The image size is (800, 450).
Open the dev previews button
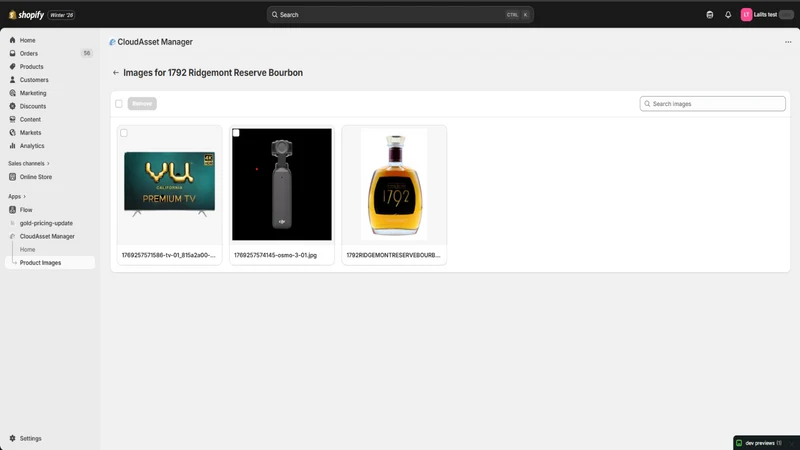coord(766,443)
